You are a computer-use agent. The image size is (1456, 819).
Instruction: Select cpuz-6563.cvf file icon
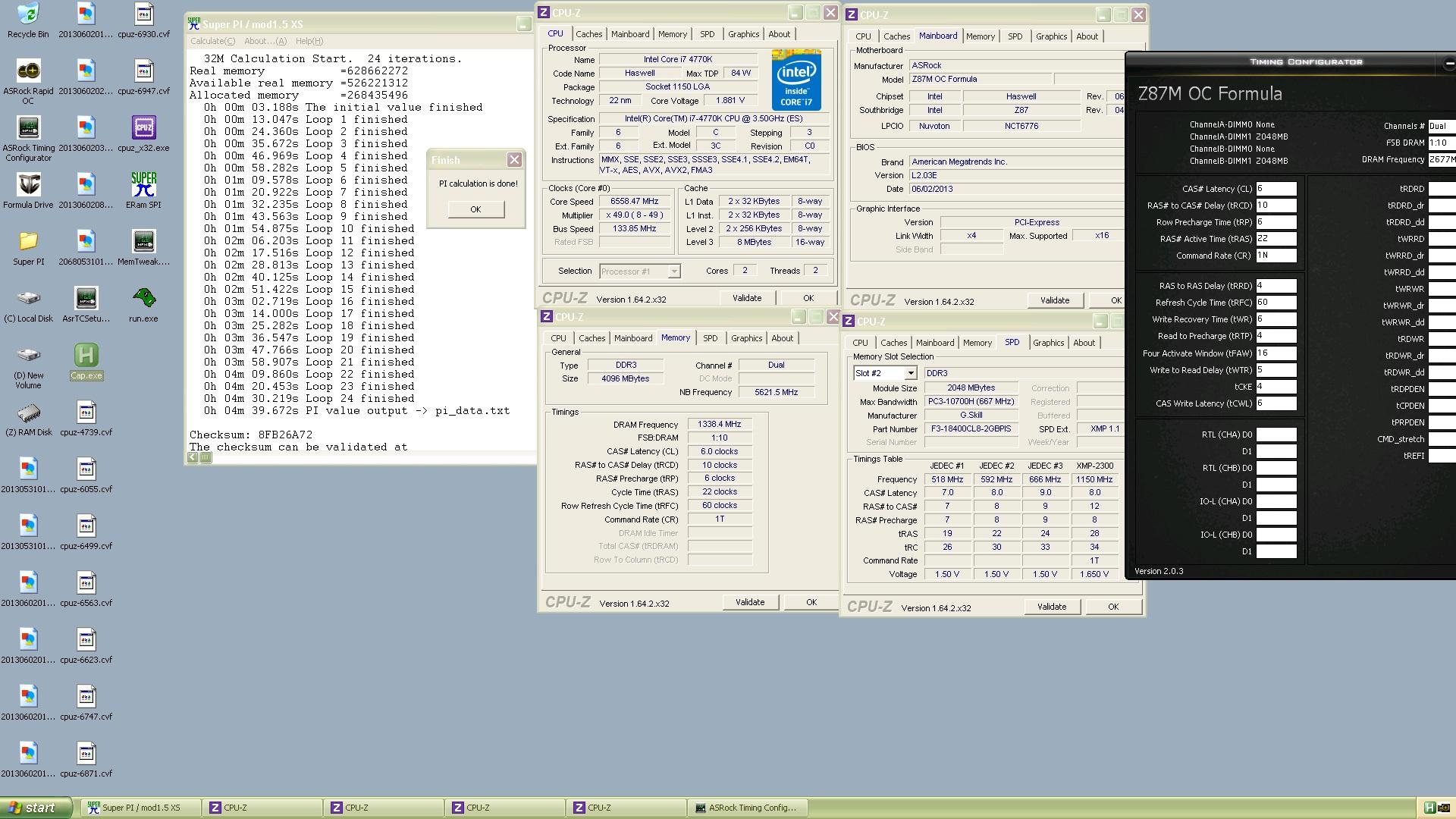[x=86, y=589]
